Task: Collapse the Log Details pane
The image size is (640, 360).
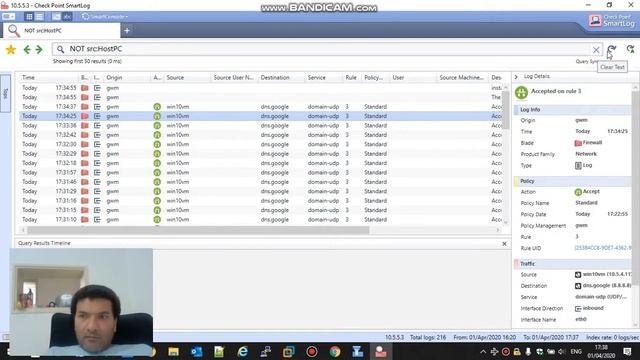Action: click(516, 77)
